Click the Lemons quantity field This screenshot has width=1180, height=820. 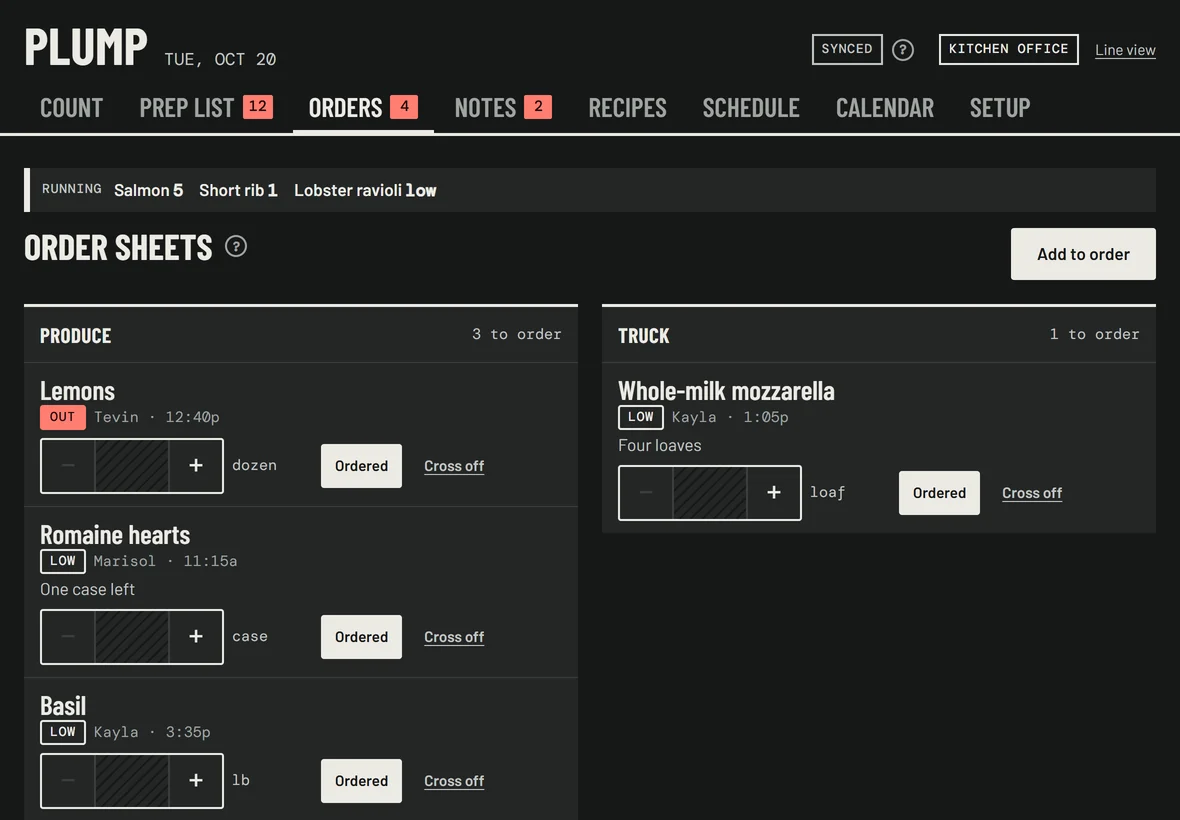(132, 466)
